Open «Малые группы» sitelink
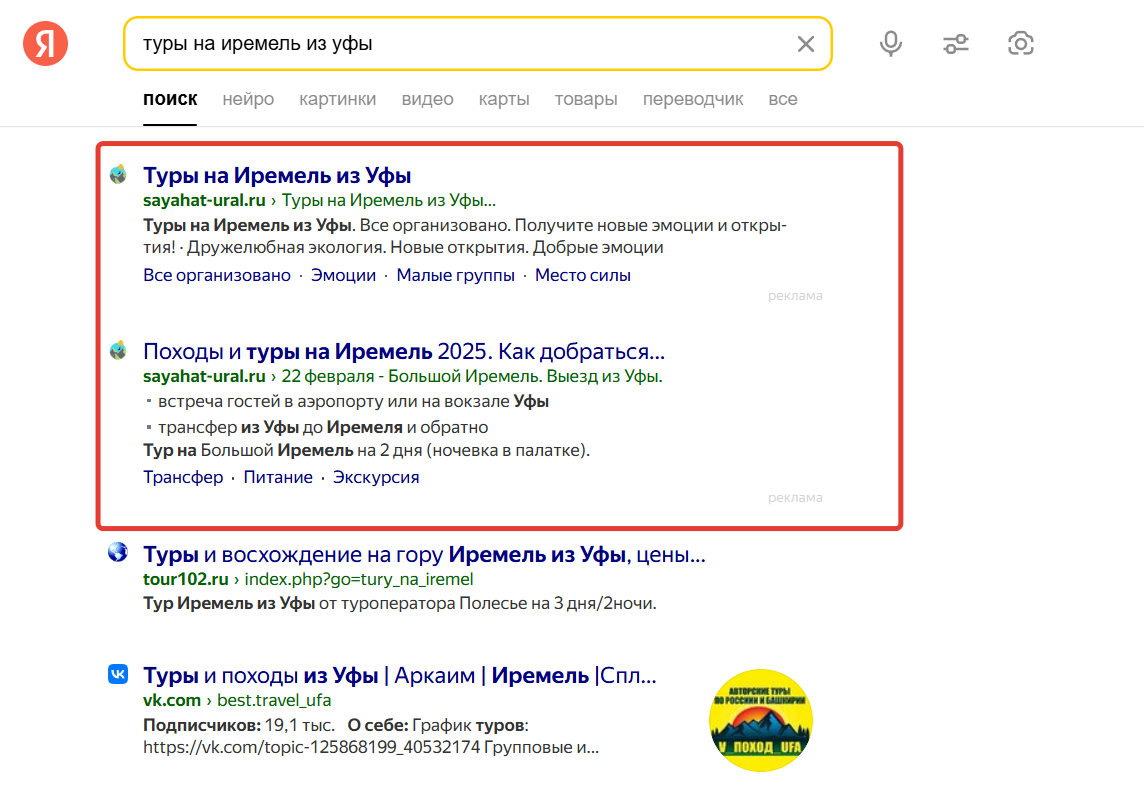This screenshot has height=799, width=1144. point(455,276)
